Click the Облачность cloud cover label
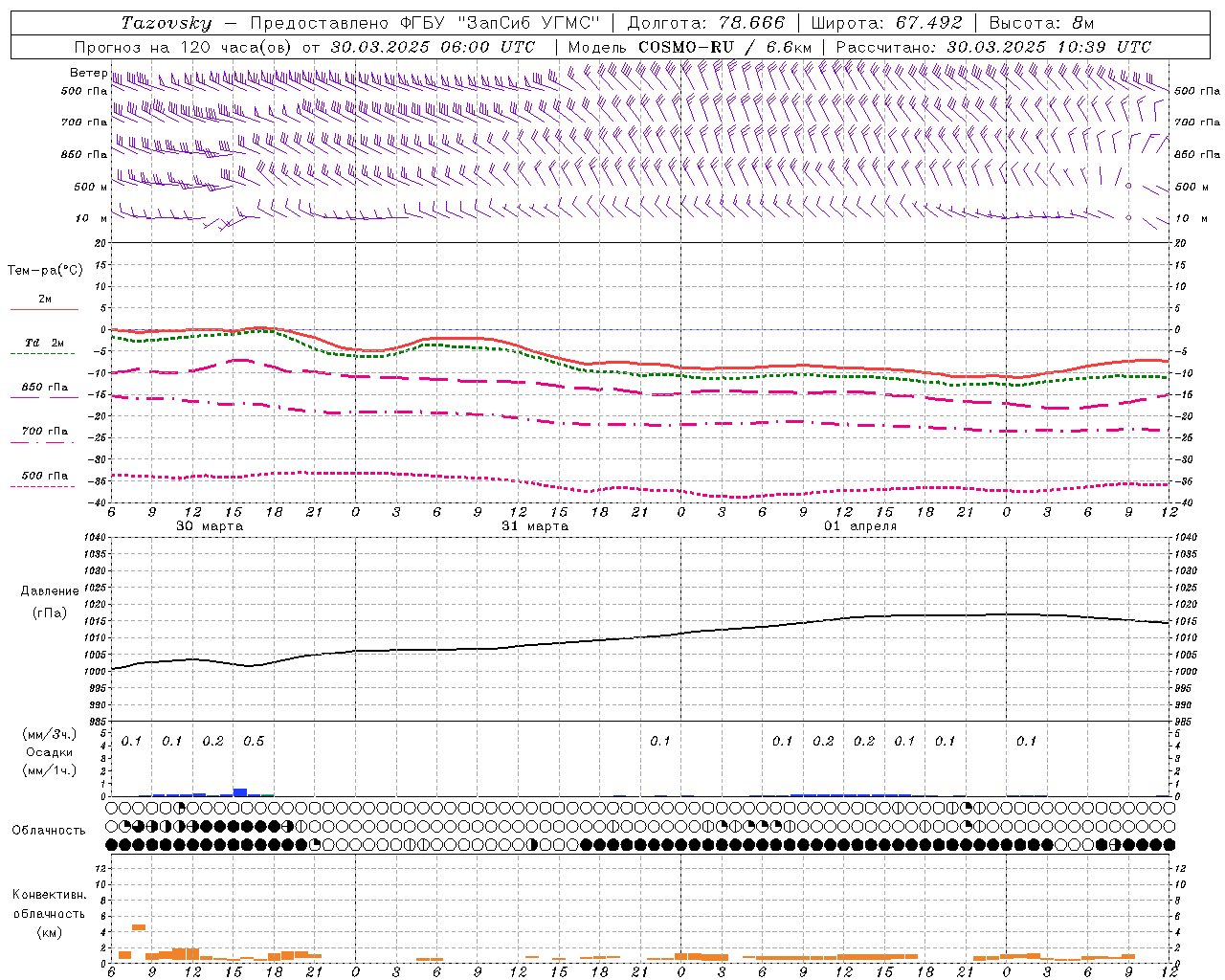Image resolution: width=1225 pixels, height=980 pixels. click(x=49, y=830)
